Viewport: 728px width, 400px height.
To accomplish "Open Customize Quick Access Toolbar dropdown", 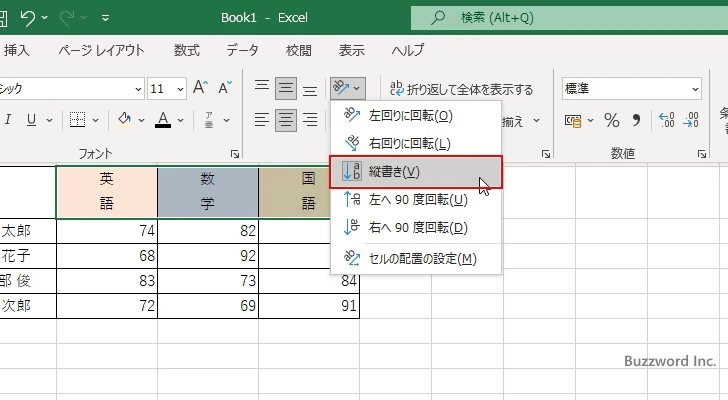I will coord(105,18).
